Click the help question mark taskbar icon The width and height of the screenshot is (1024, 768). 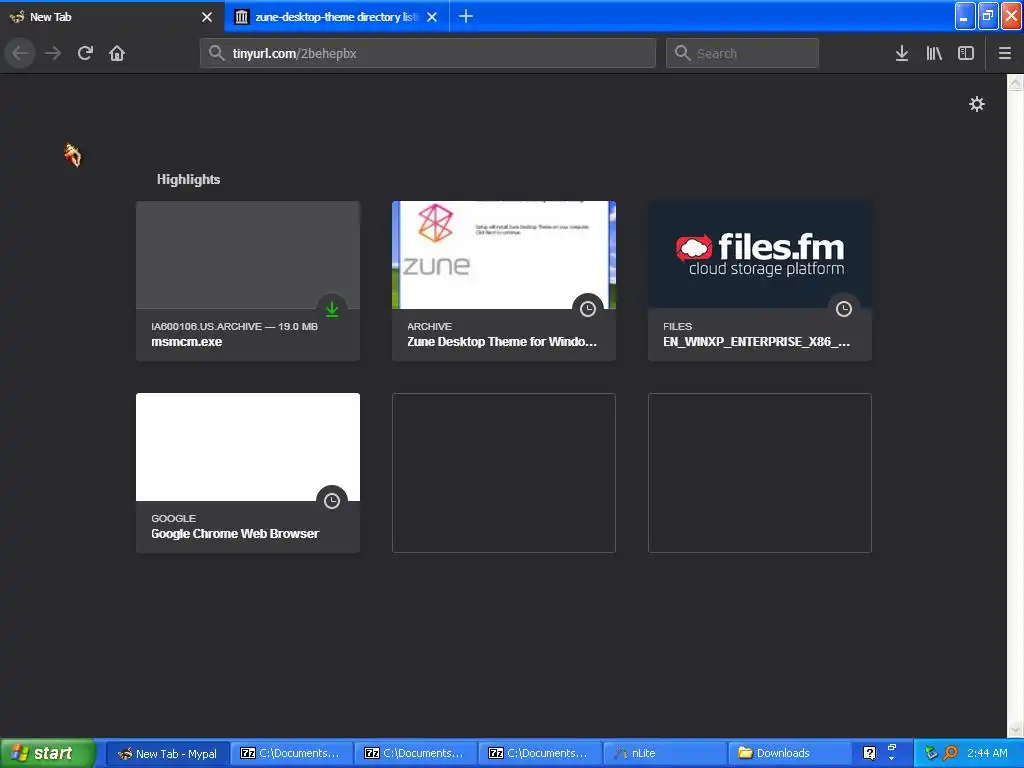(x=869, y=753)
